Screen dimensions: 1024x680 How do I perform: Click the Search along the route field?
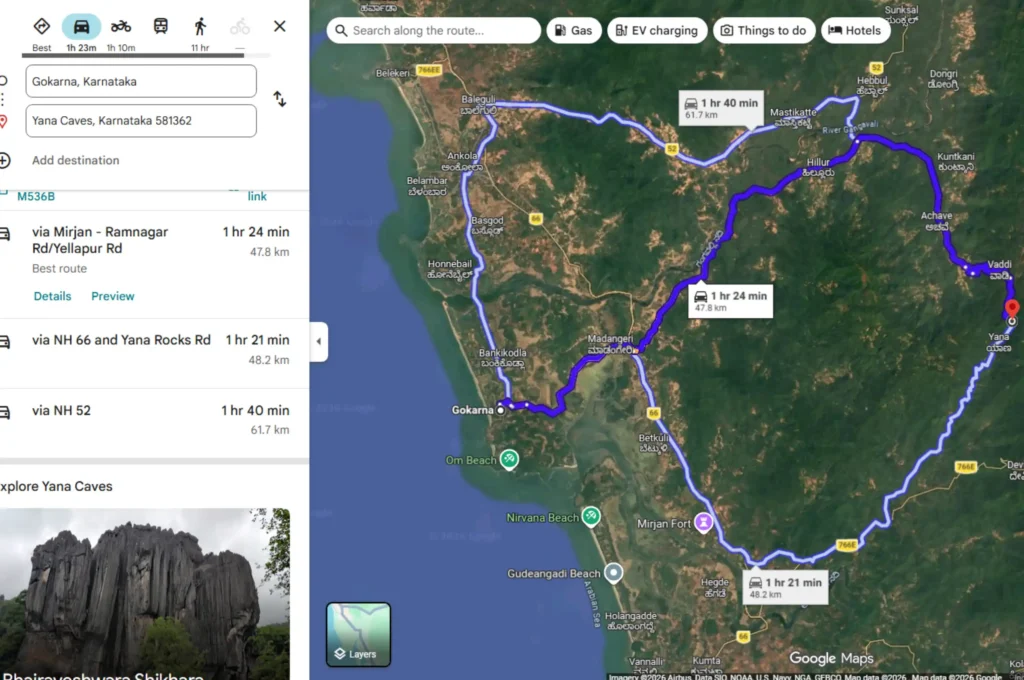tap(433, 30)
